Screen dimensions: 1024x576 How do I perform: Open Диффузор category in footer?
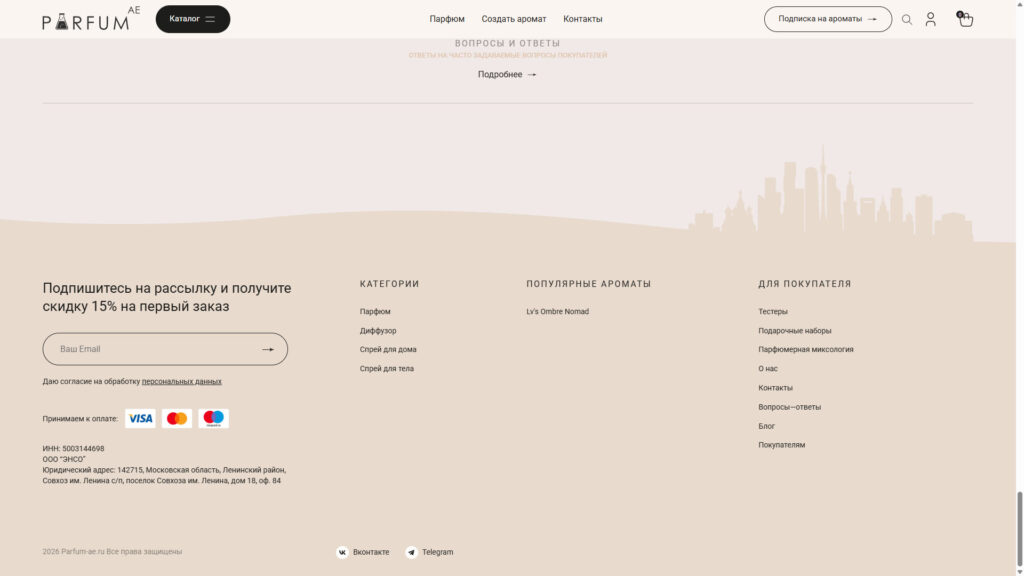(378, 331)
